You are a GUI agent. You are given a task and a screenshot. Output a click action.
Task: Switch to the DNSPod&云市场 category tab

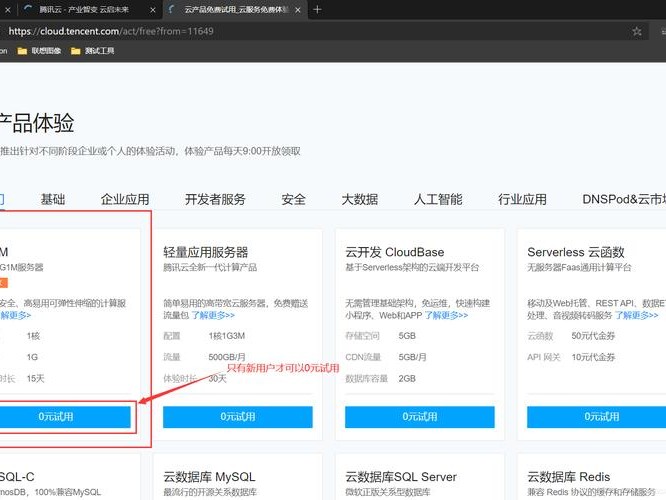624,199
